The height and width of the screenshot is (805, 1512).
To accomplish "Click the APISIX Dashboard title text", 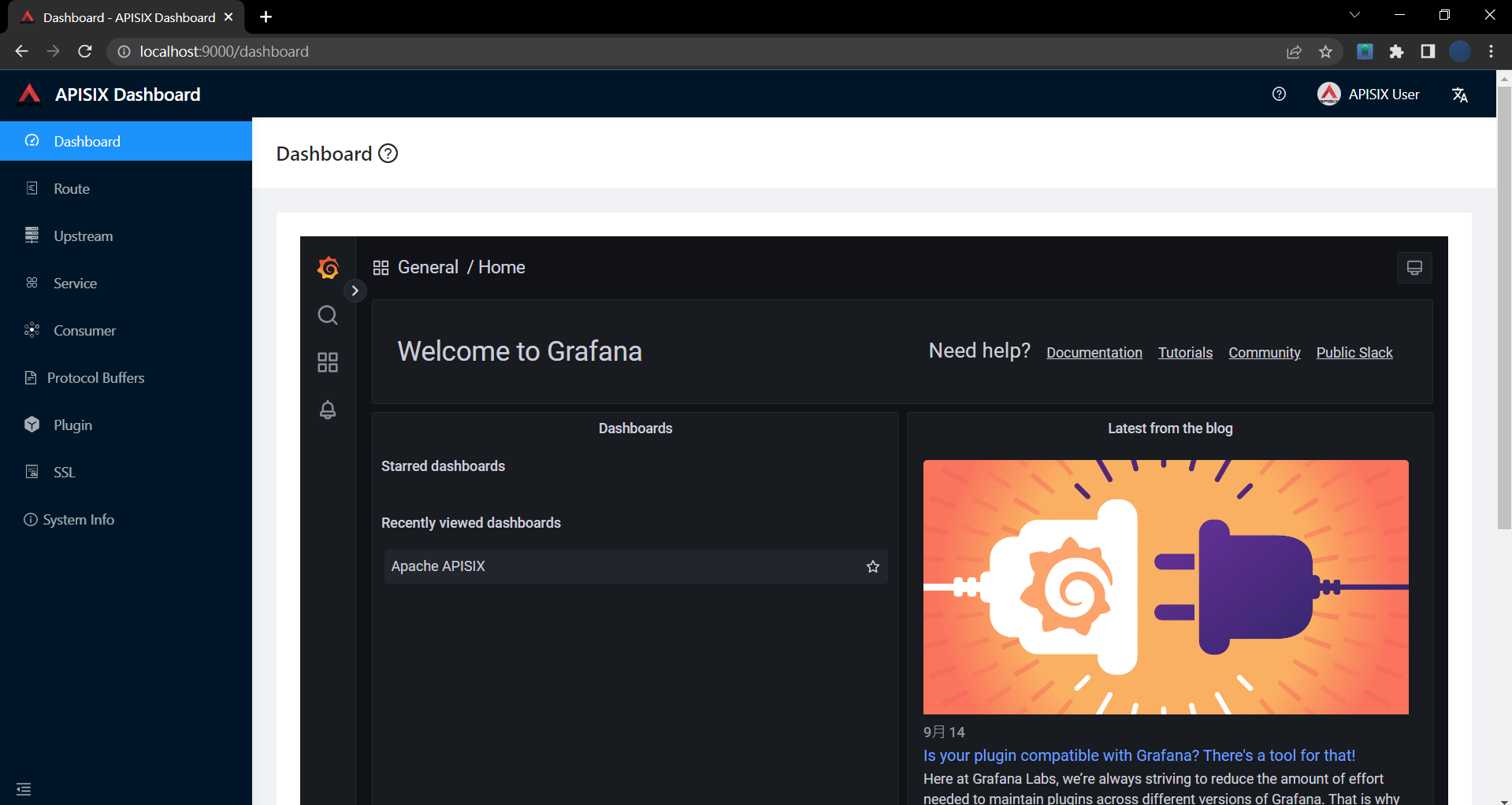I will click(x=128, y=95).
